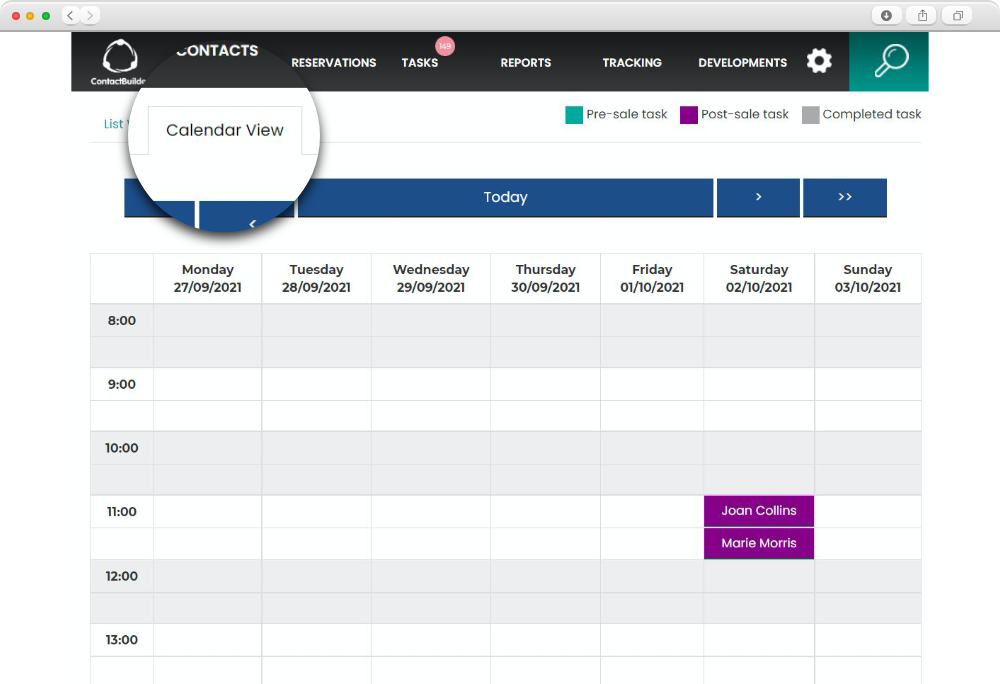The height and width of the screenshot is (684, 1000).
Task: Open the Reservations menu
Action: point(333,62)
